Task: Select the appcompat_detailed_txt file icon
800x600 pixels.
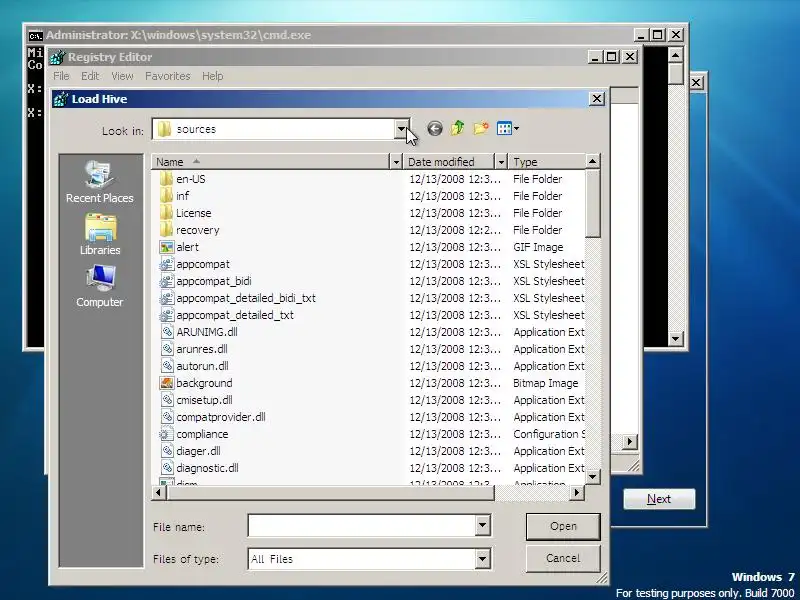Action: pyautogui.click(x=166, y=315)
